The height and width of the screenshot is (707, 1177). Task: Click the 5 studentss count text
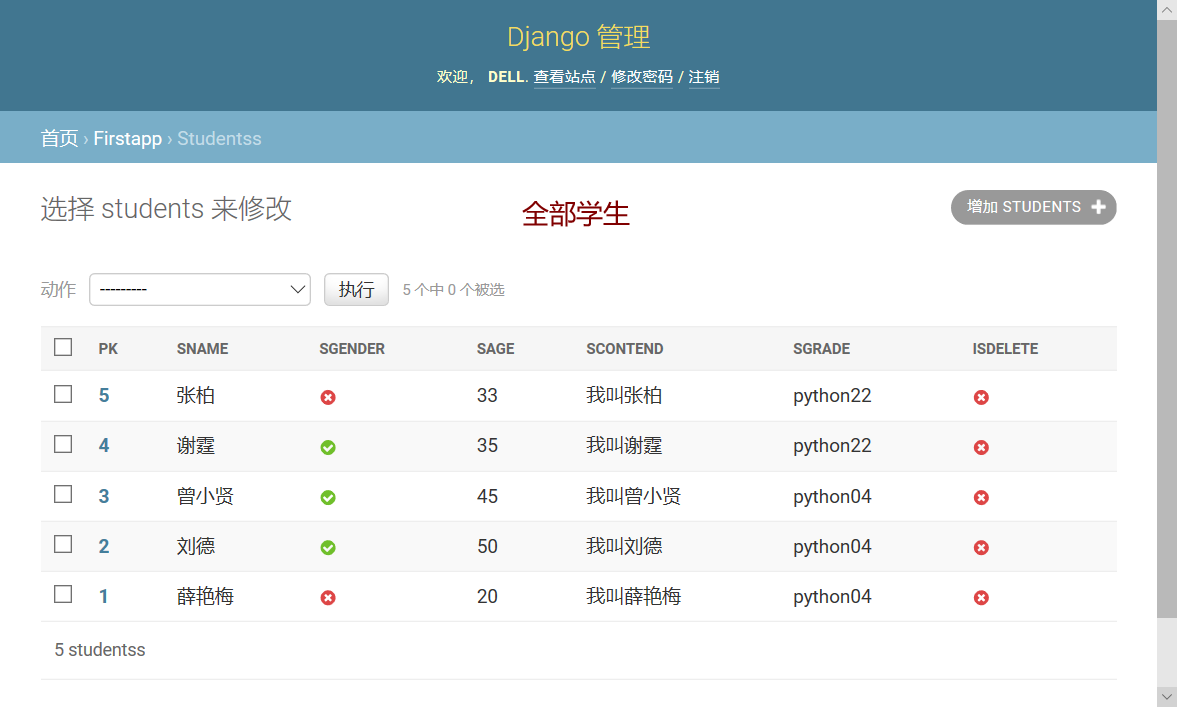click(100, 650)
